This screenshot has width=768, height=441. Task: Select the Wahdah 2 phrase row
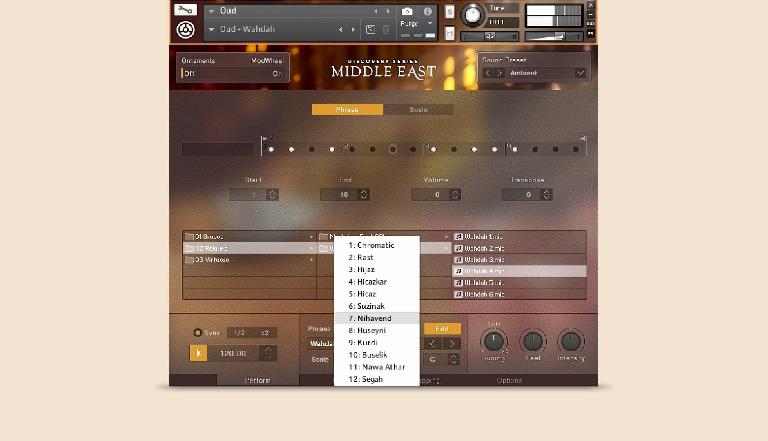tap(519, 248)
